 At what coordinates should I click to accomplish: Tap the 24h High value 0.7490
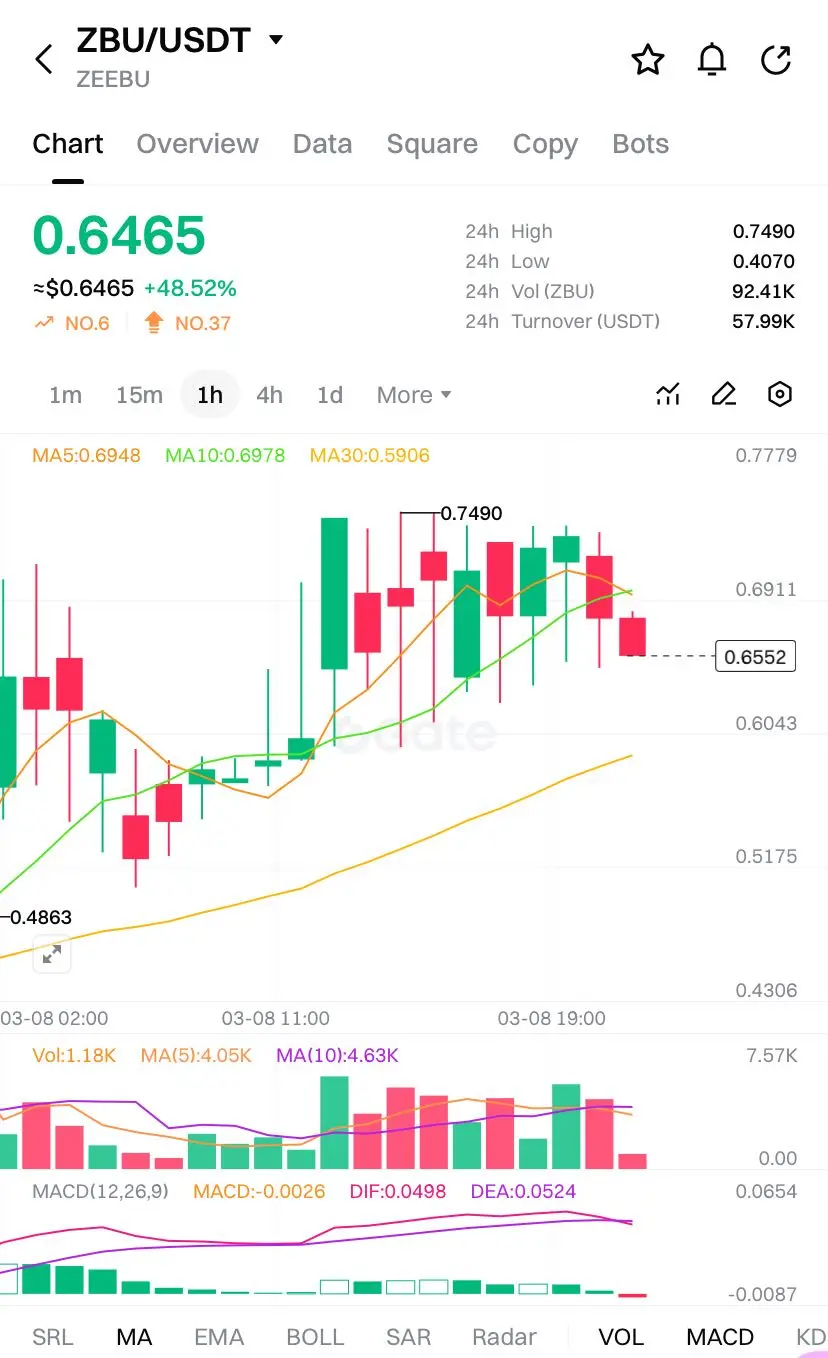(764, 232)
